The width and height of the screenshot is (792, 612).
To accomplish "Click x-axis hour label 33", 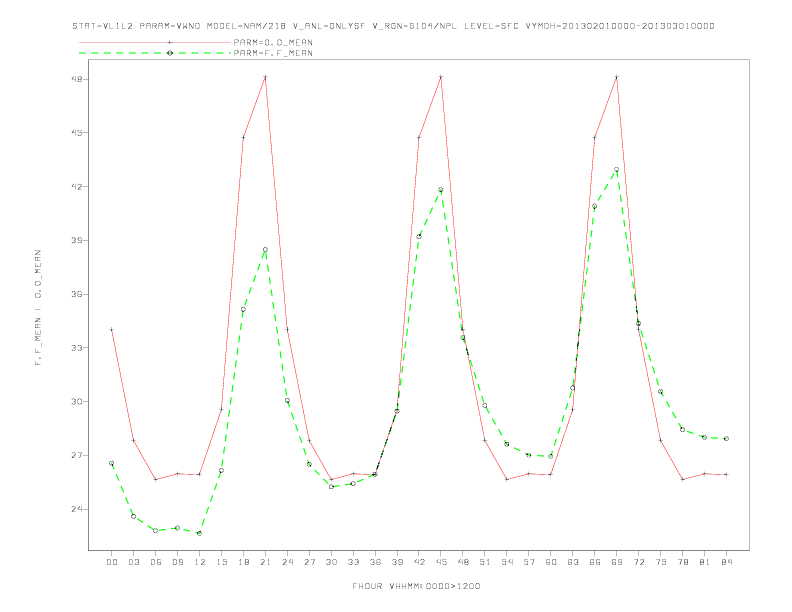I will pyautogui.click(x=353, y=562).
